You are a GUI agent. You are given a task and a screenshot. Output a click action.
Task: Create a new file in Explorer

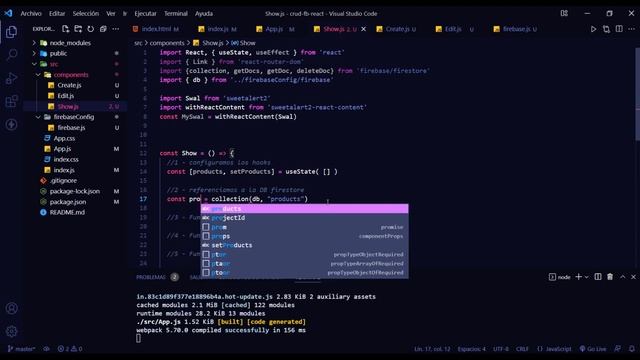[x=66, y=29]
